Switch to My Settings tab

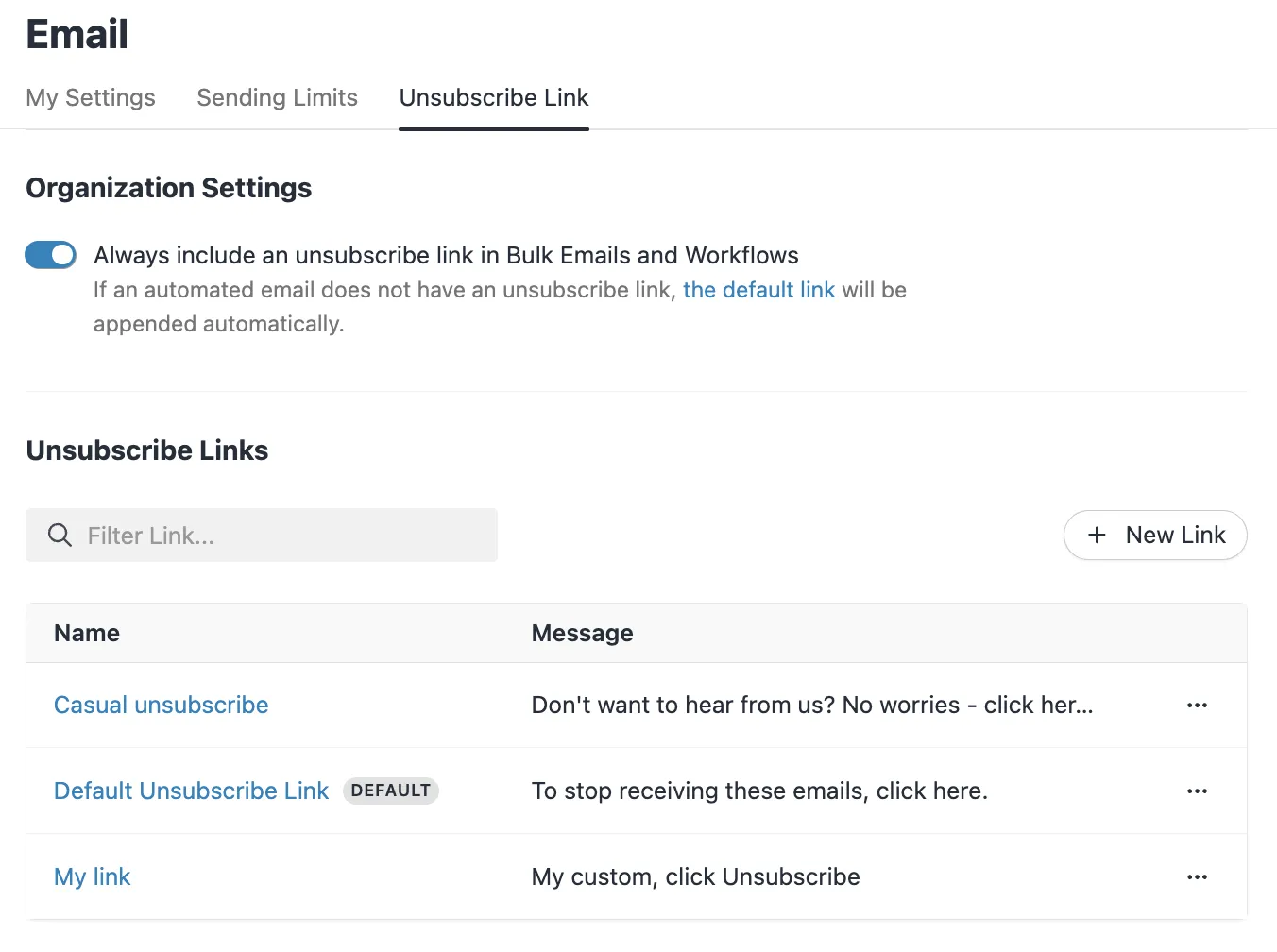(91, 97)
